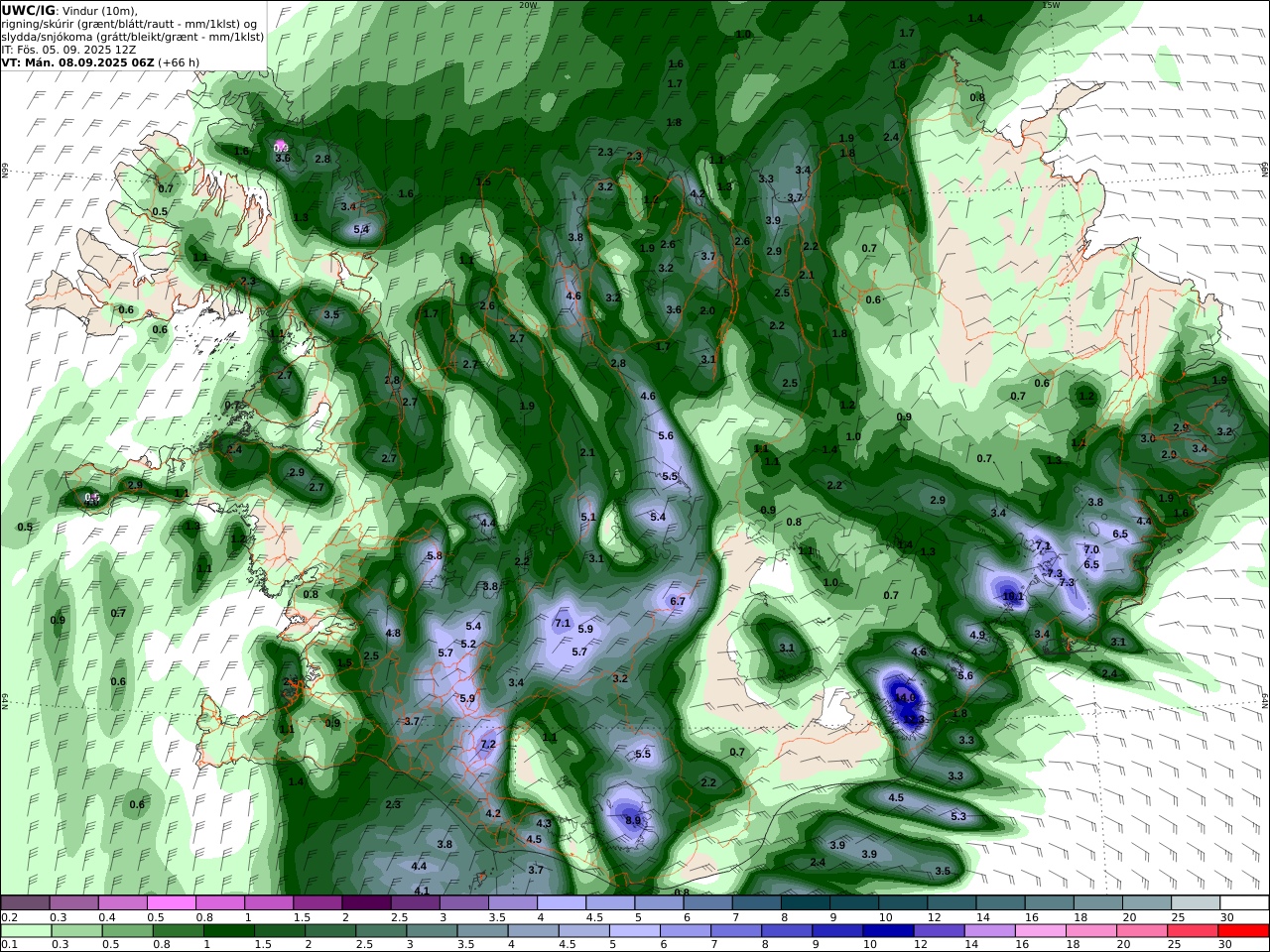Viewport: 1270px width, 952px height.
Task: Click the pale grey 25 swatch in the upper legend row
Action: (x=1195, y=902)
